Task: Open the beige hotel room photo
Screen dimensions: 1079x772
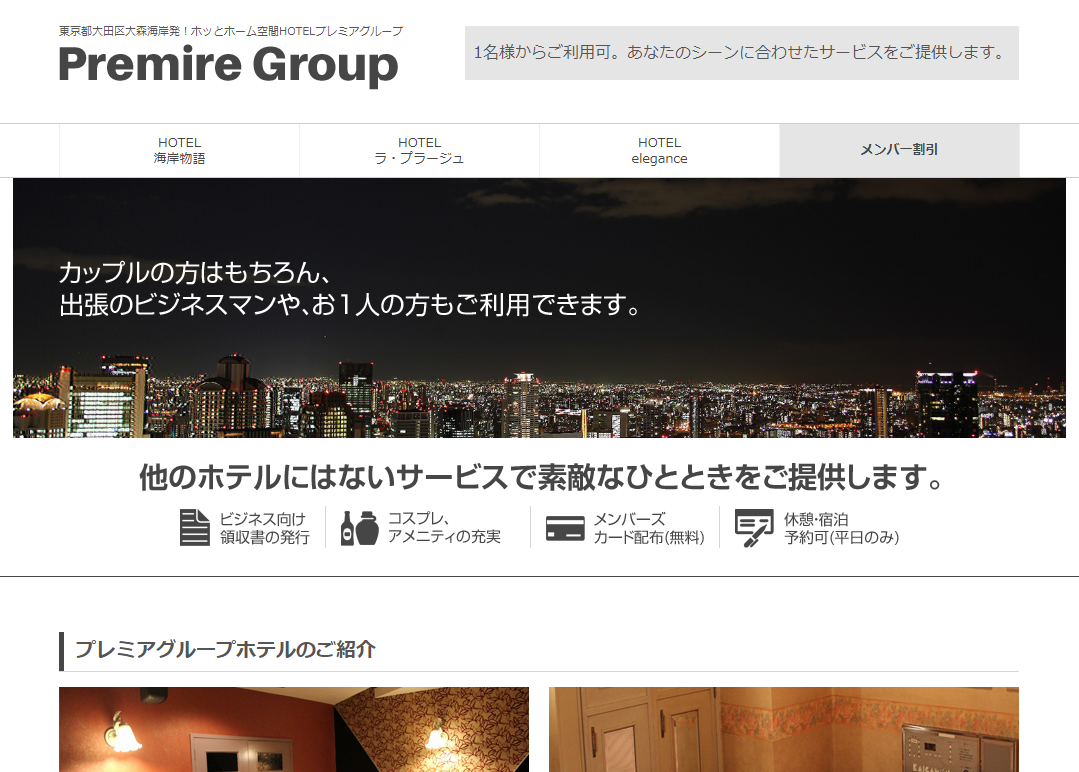Action: tap(784, 729)
